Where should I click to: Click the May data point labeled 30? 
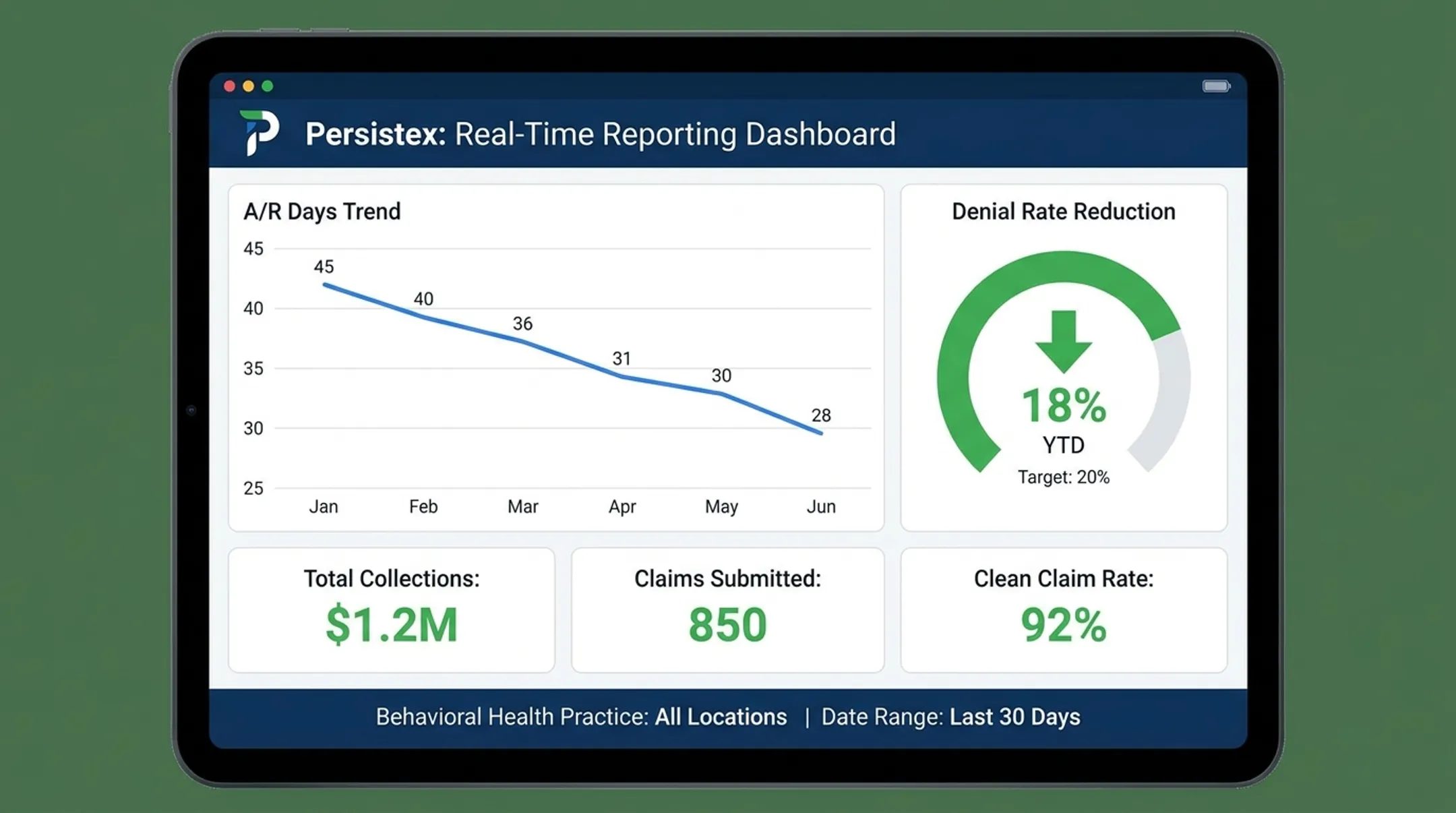(x=721, y=394)
